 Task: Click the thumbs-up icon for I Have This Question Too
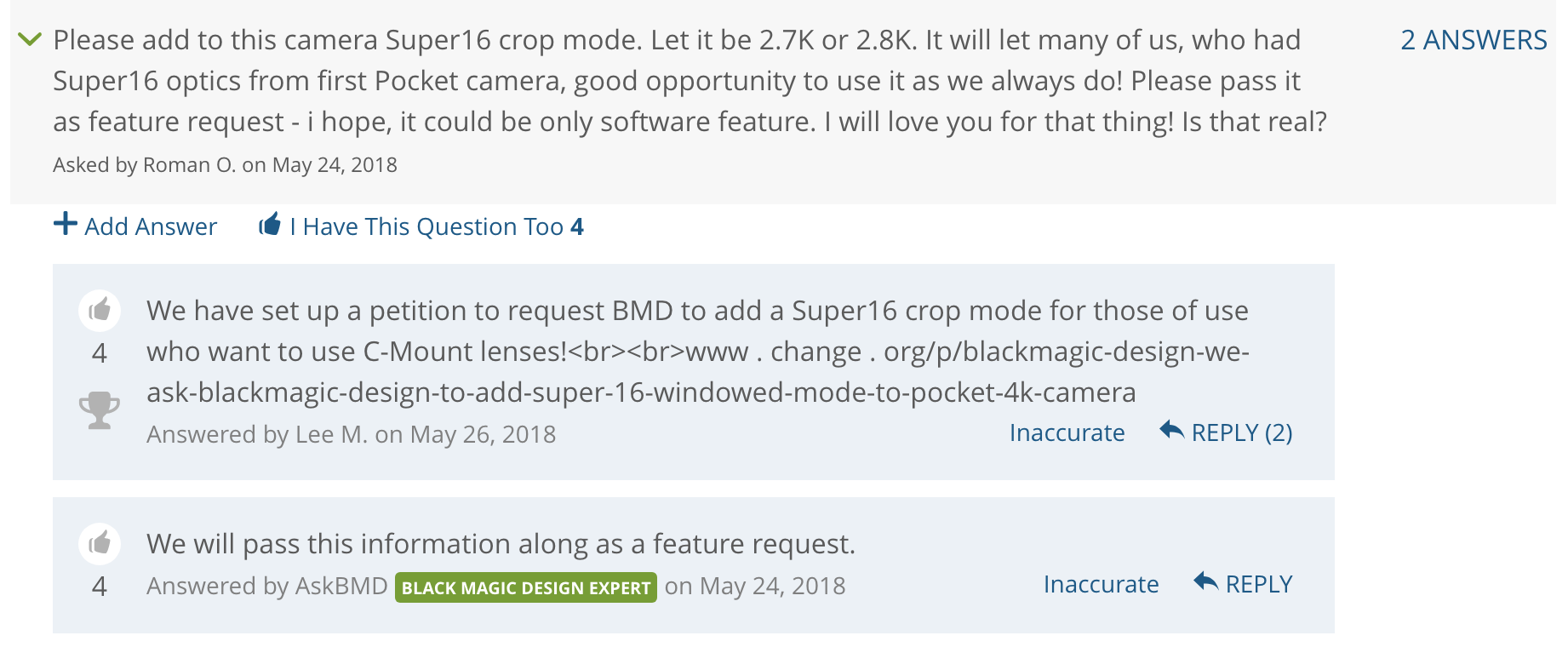[270, 224]
